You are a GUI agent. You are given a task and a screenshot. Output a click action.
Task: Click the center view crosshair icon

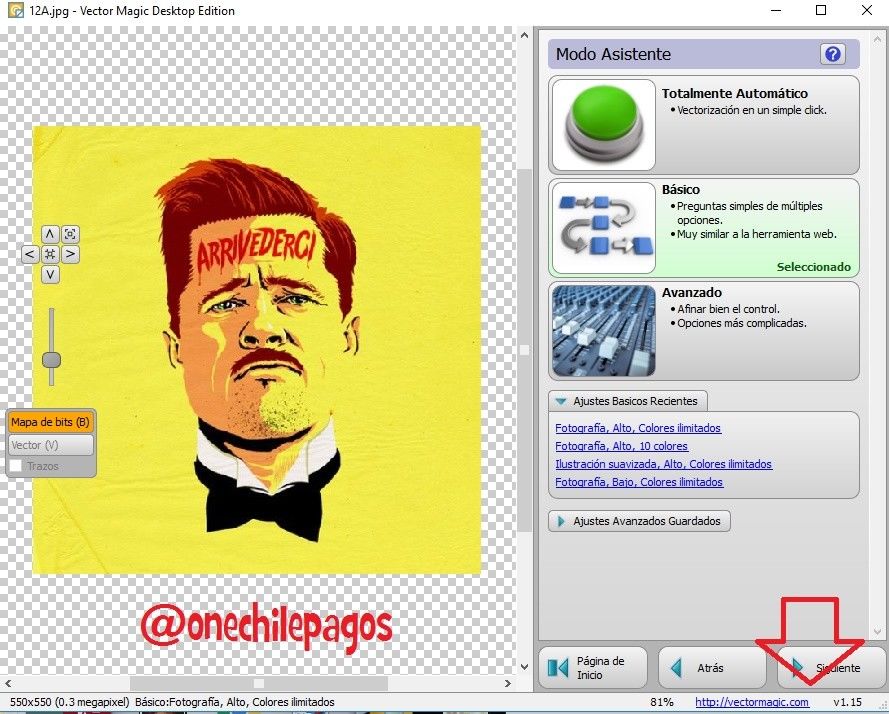coord(49,254)
